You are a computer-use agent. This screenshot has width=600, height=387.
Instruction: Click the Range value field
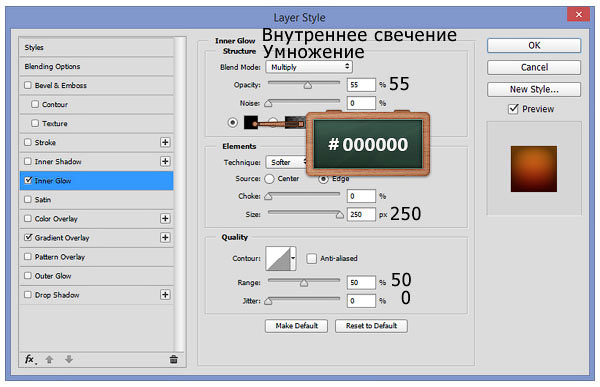click(x=361, y=282)
